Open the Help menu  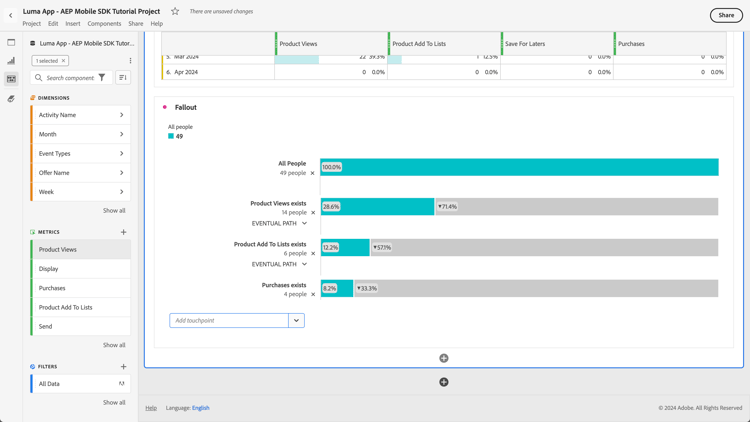(156, 23)
